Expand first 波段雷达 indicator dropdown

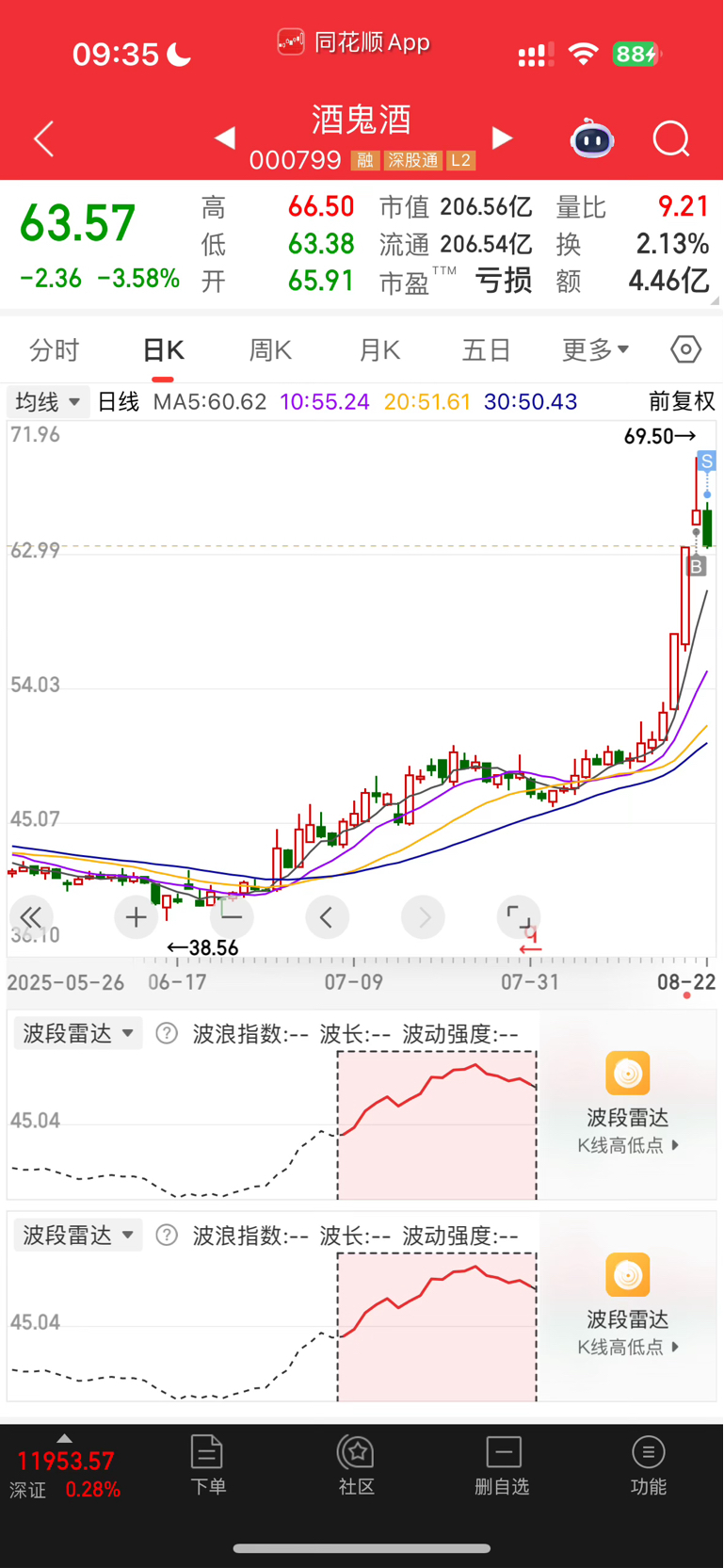point(78,1033)
